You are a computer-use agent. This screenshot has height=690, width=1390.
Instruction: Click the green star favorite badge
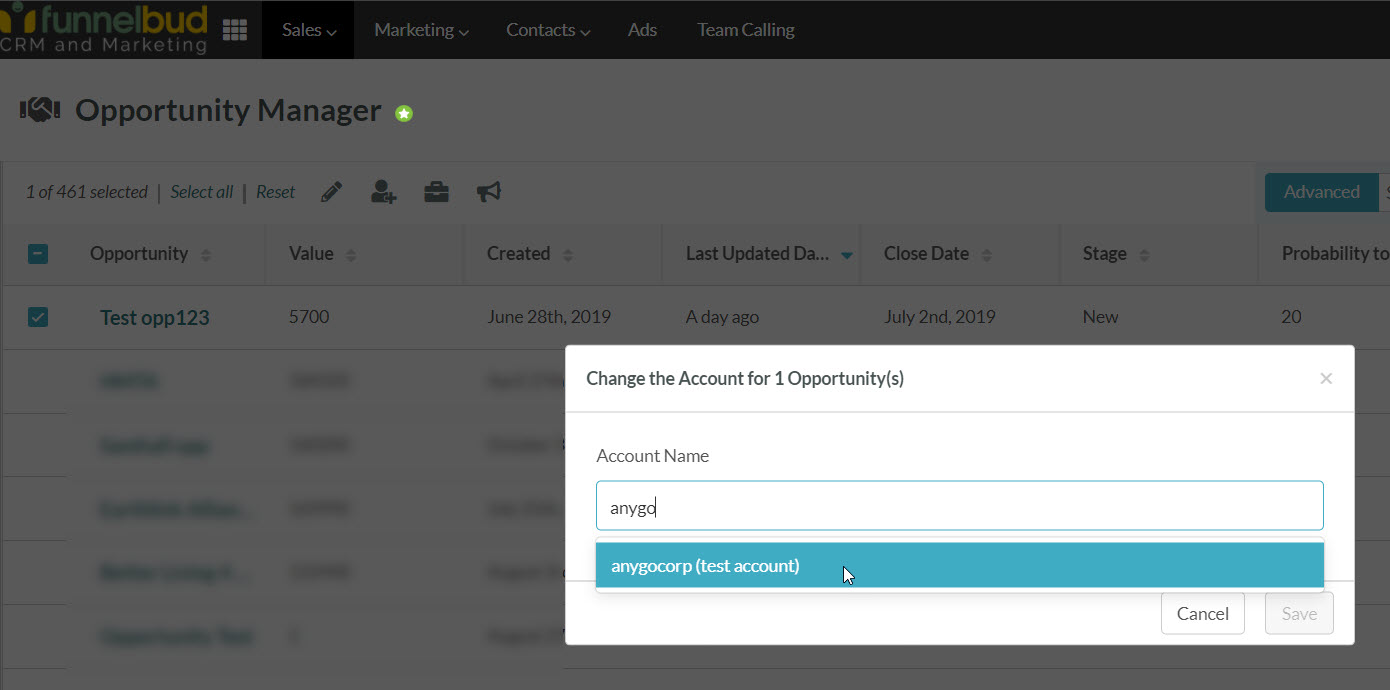pyautogui.click(x=404, y=114)
